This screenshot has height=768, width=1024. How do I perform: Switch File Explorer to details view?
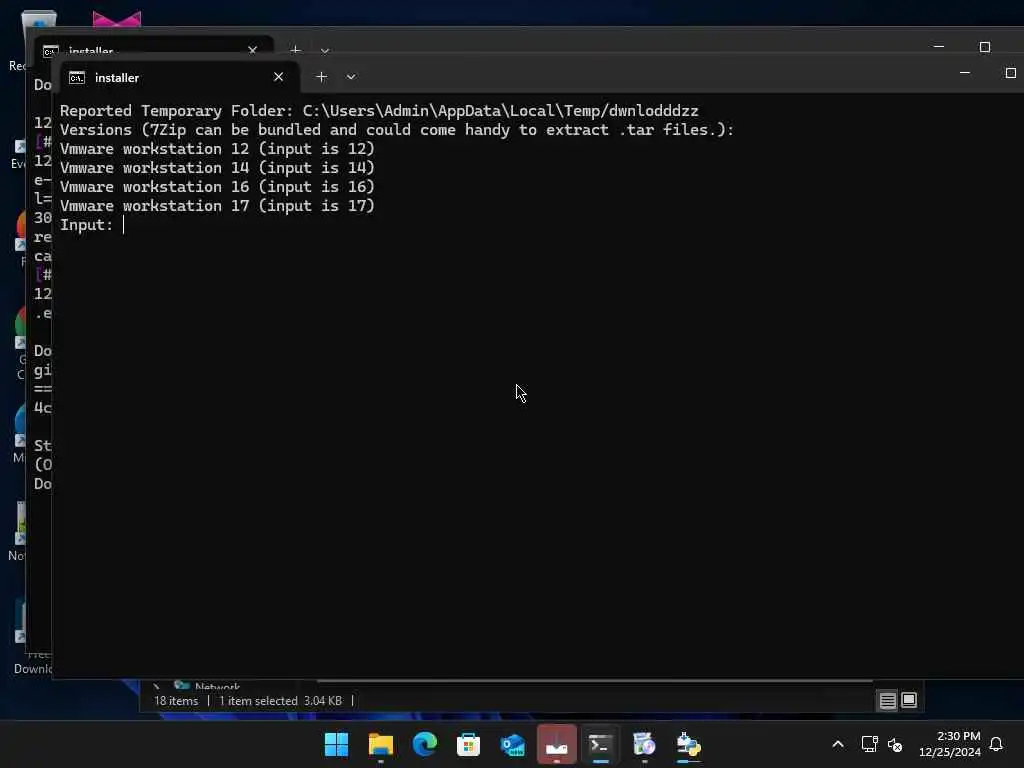pos(888,701)
